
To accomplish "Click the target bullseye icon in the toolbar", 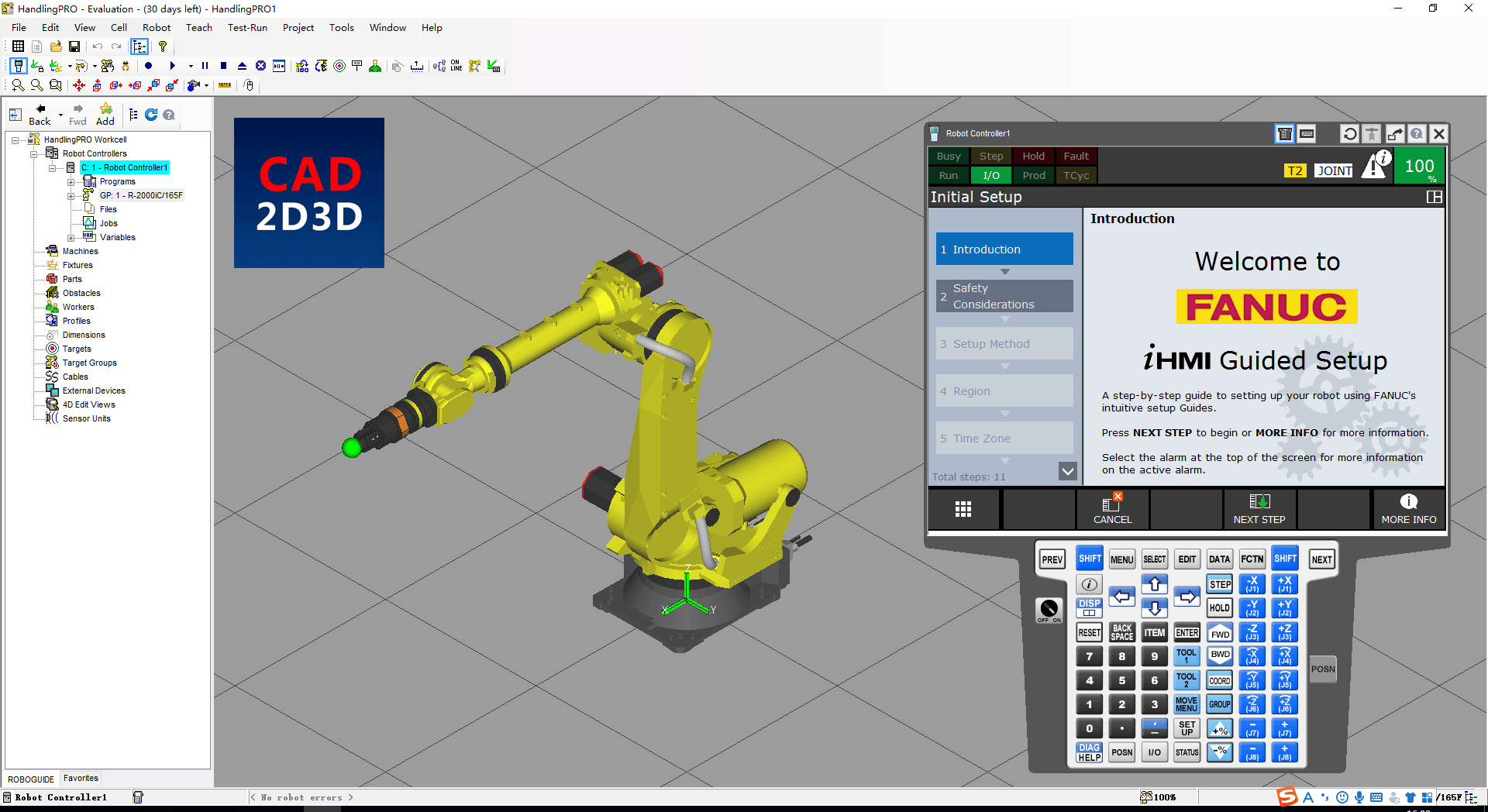I will (x=339, y=66).
